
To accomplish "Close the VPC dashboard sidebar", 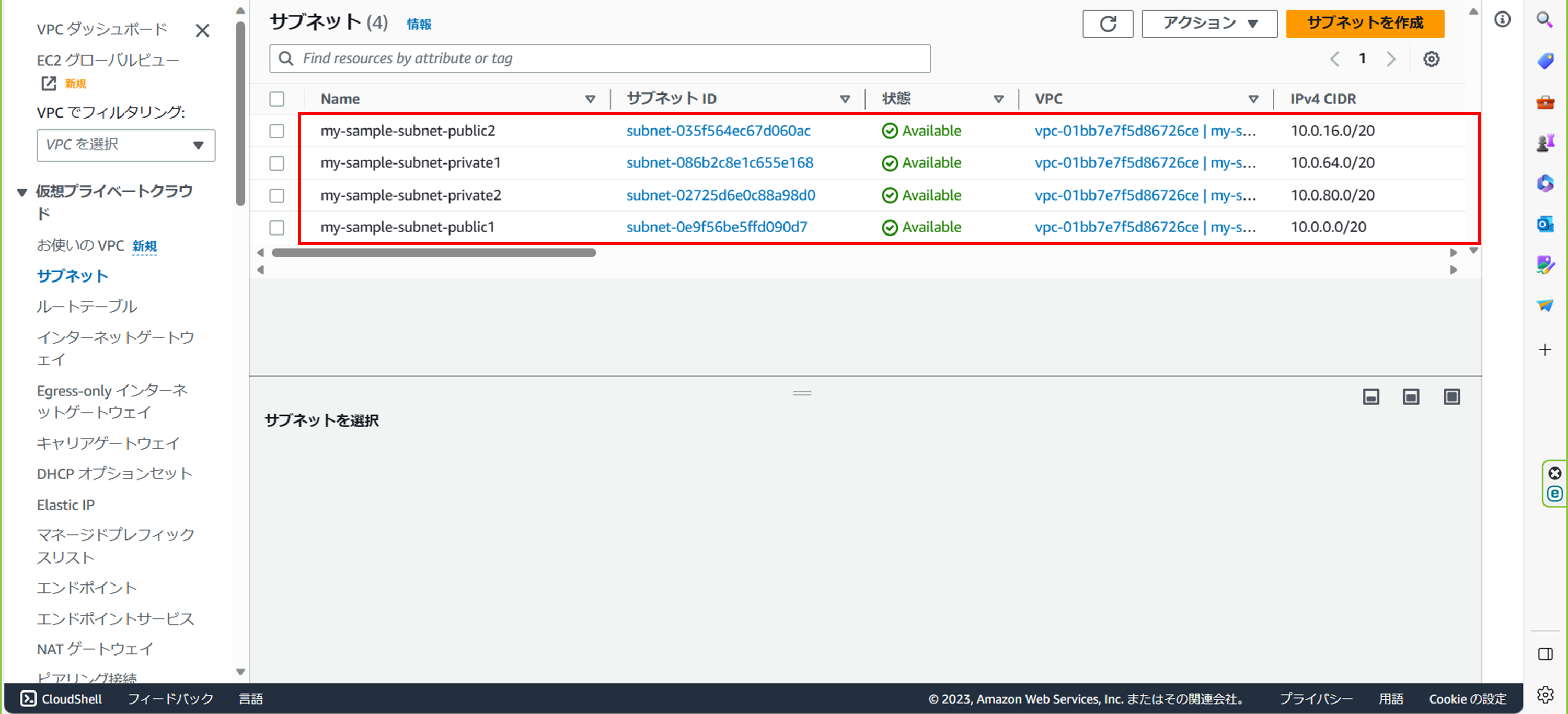I will pos(202,30).
